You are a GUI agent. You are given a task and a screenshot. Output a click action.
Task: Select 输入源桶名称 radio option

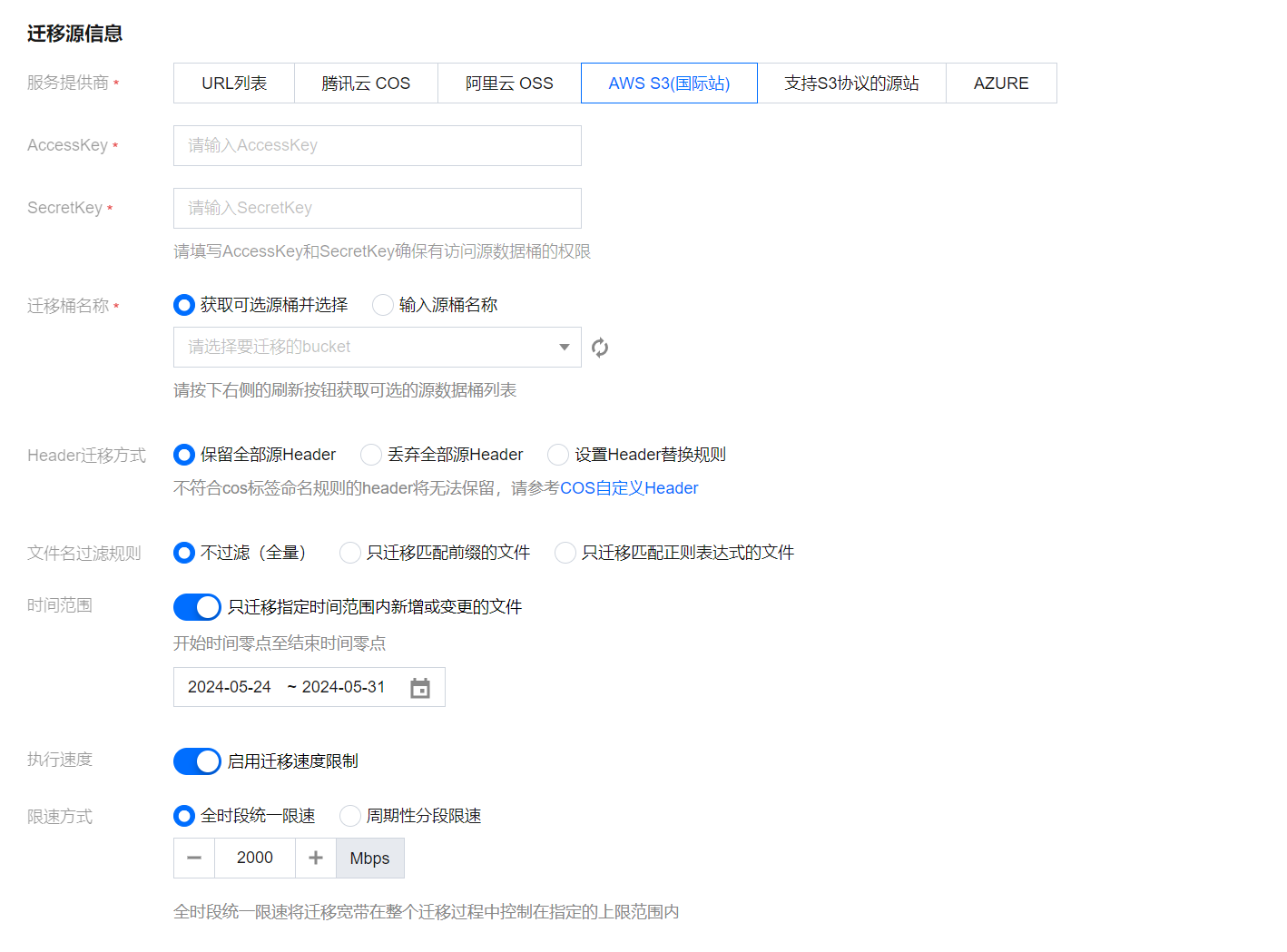point(384,305)
